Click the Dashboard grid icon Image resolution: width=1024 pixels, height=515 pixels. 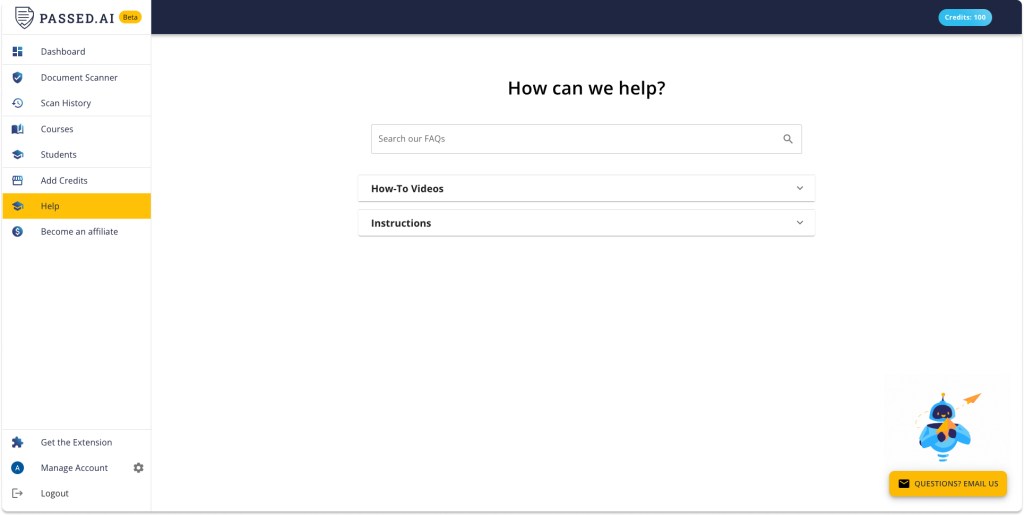pyautogui.click(x=18, y=52)
